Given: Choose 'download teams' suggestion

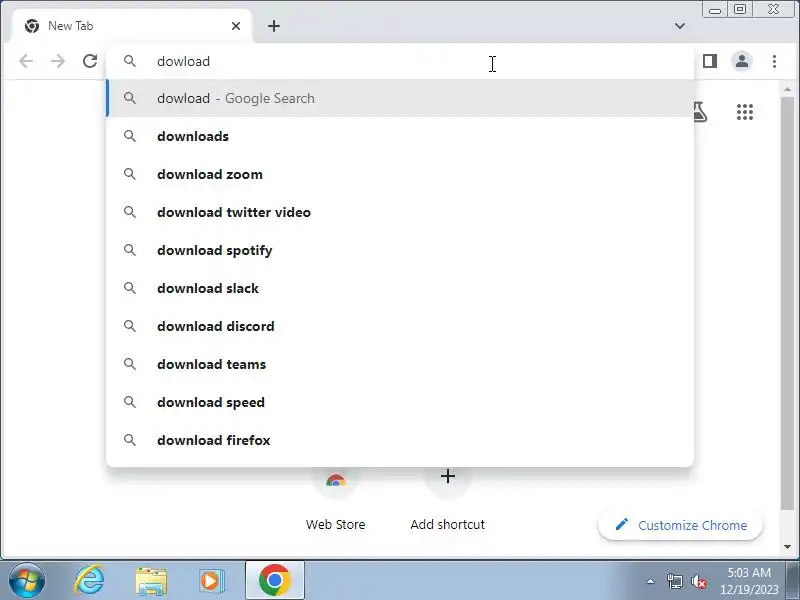Looking at the screenshot, I should pyautogui.click(x=400, y=364).
